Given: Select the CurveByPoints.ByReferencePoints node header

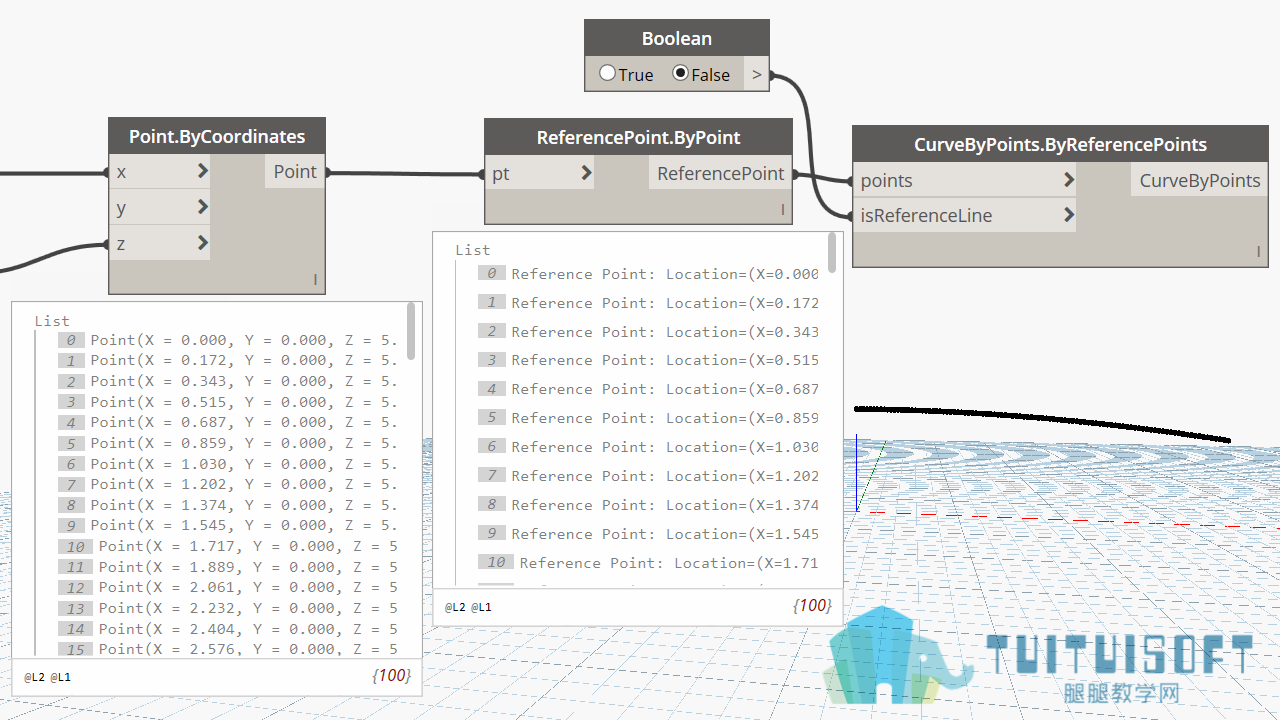Looking at the screenshot, I should pos(1060,144).
